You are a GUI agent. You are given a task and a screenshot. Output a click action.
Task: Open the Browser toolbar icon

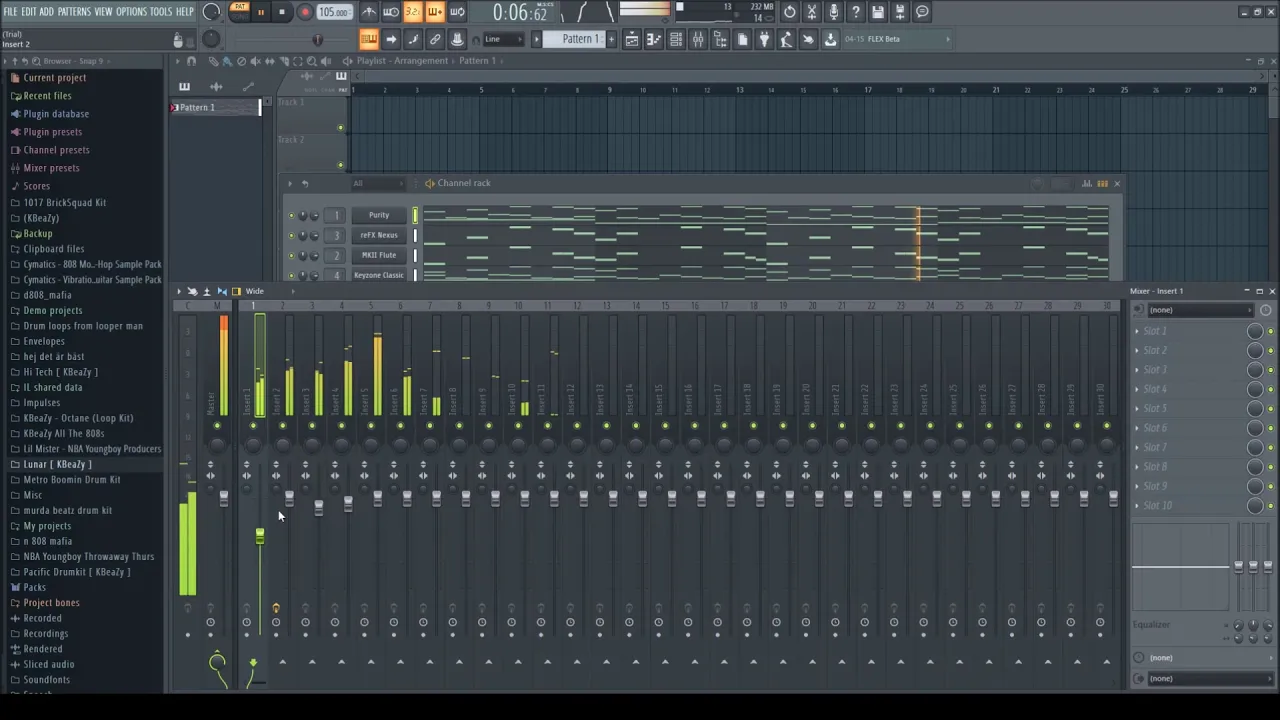coord(720,39)
